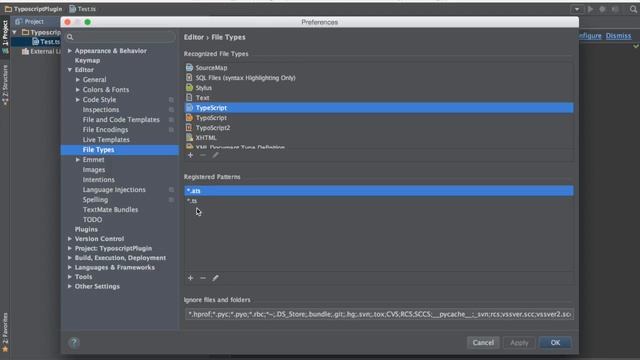
Task: Add a new recognized file type
Action: (x=190, y=155)
